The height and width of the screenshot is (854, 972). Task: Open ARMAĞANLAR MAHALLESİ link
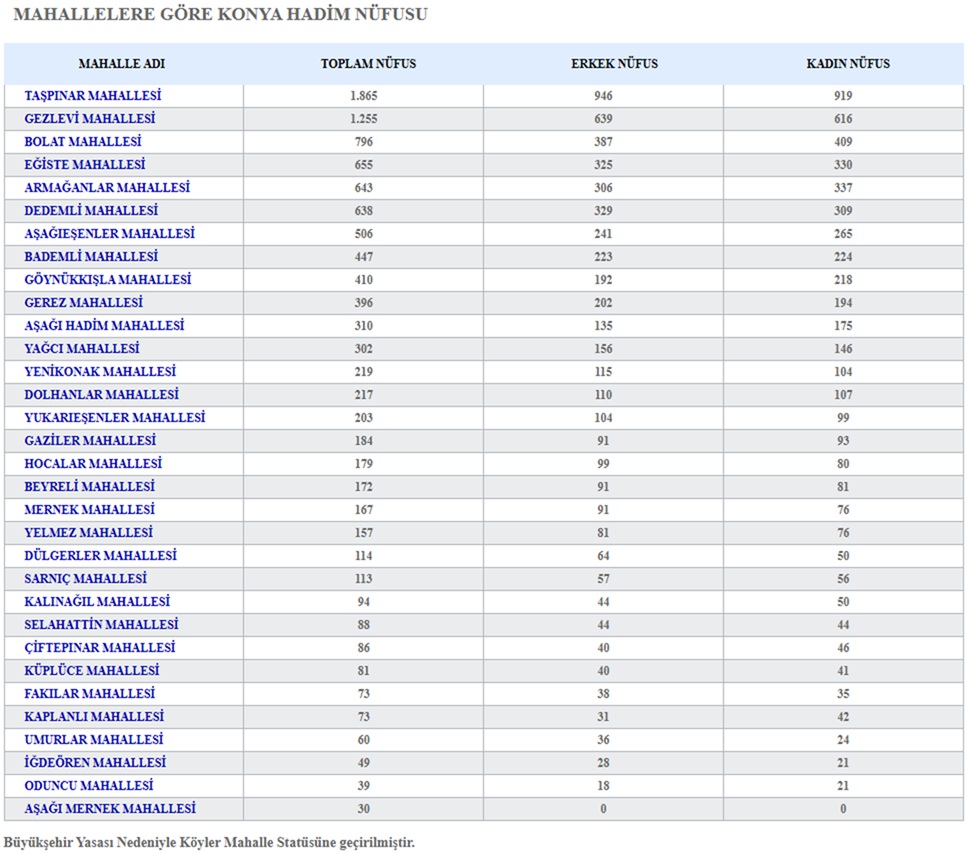[x=107, y=188]
